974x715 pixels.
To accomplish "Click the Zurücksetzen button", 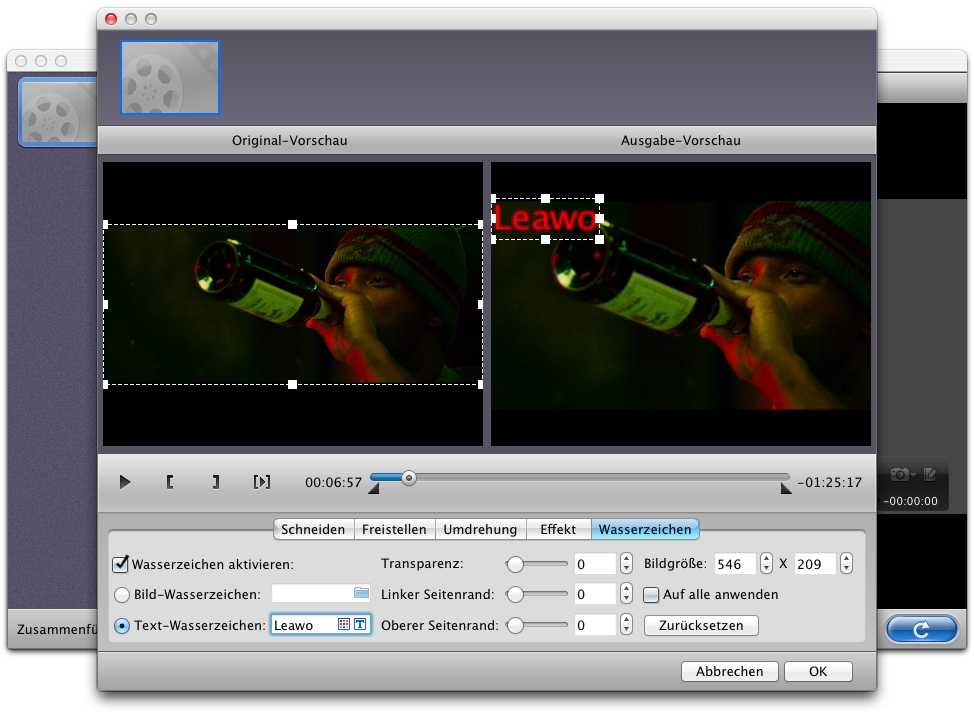I will (x=701, y=626).
